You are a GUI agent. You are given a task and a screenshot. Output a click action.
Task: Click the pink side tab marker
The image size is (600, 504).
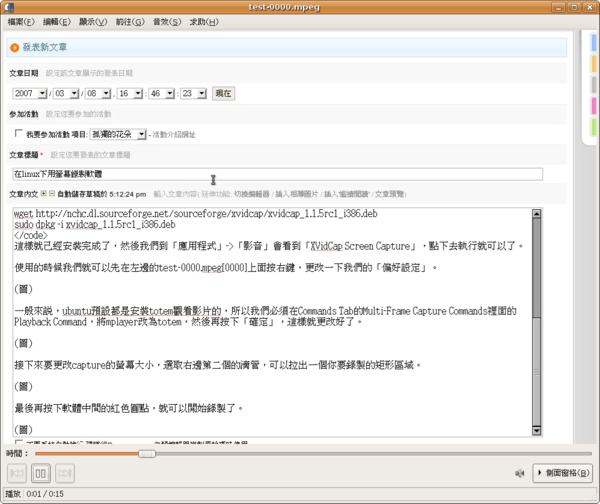point(594,106)
